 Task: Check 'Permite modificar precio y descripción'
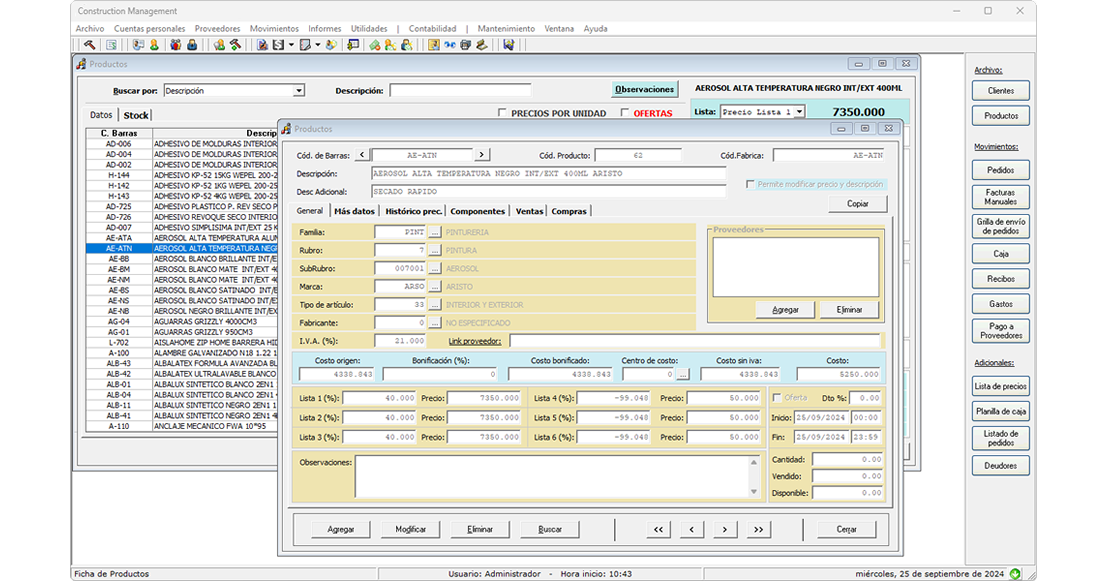750,184
